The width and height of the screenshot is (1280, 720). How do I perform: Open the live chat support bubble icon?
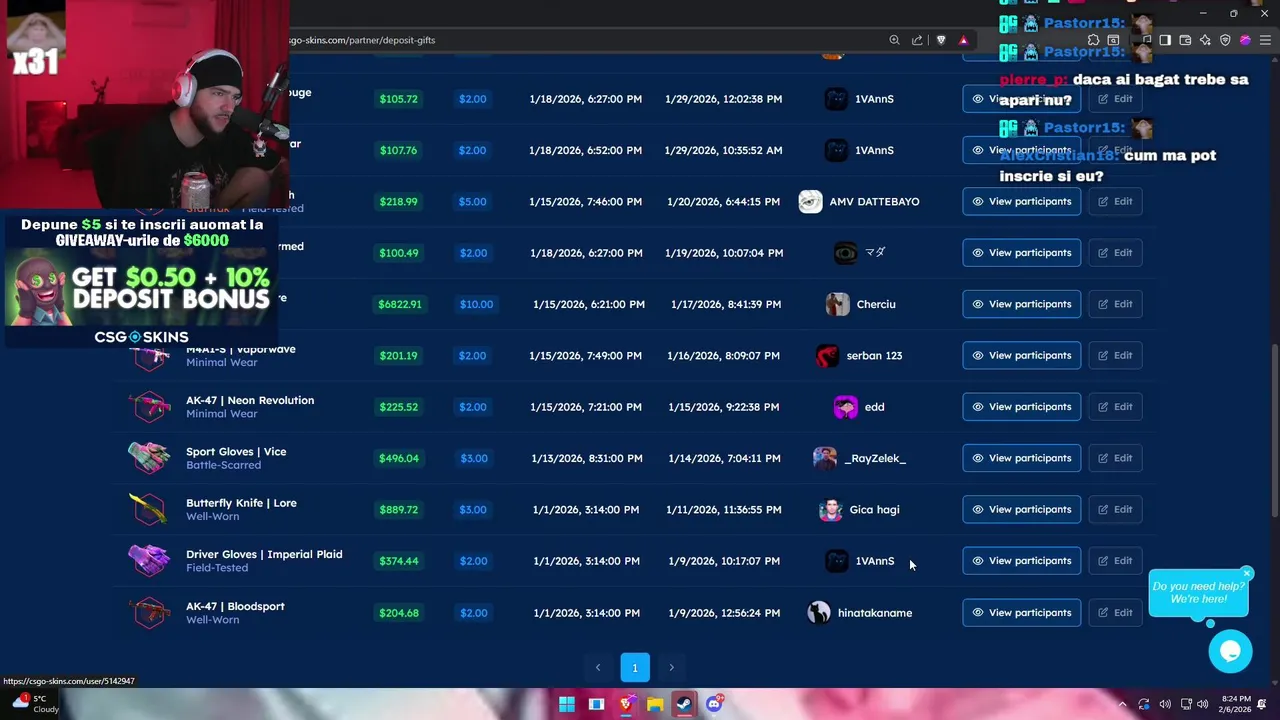click(x=1230, y=652)
